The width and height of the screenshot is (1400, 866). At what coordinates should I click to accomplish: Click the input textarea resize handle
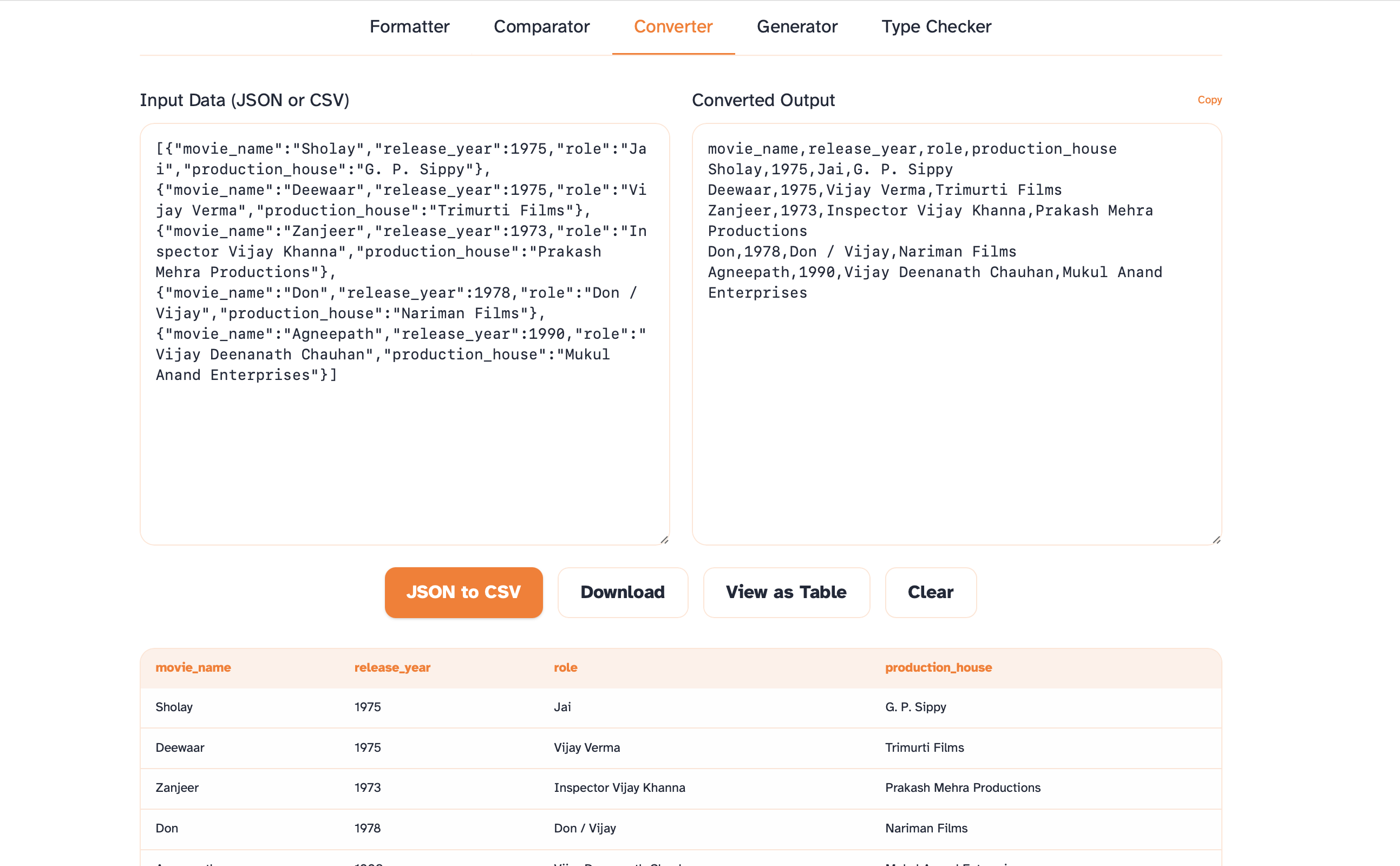[x=665, y=539]
